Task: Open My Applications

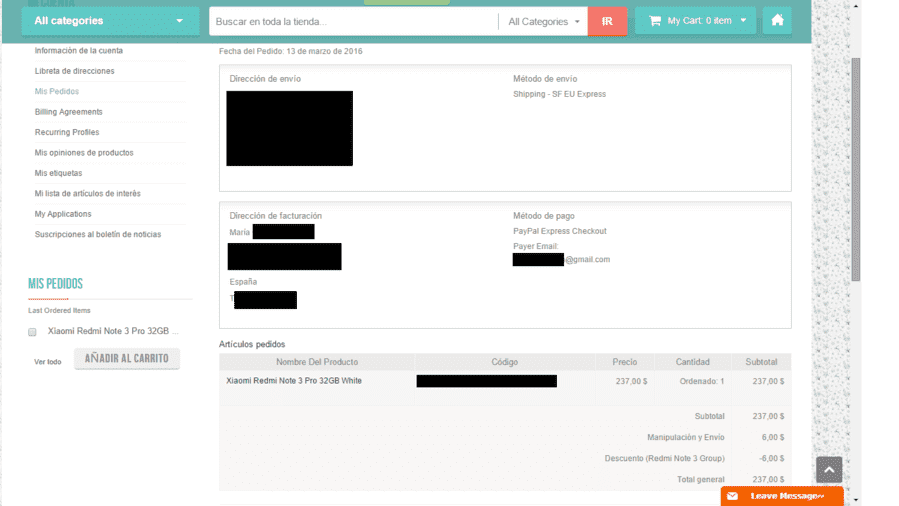Action: (62, 214)
